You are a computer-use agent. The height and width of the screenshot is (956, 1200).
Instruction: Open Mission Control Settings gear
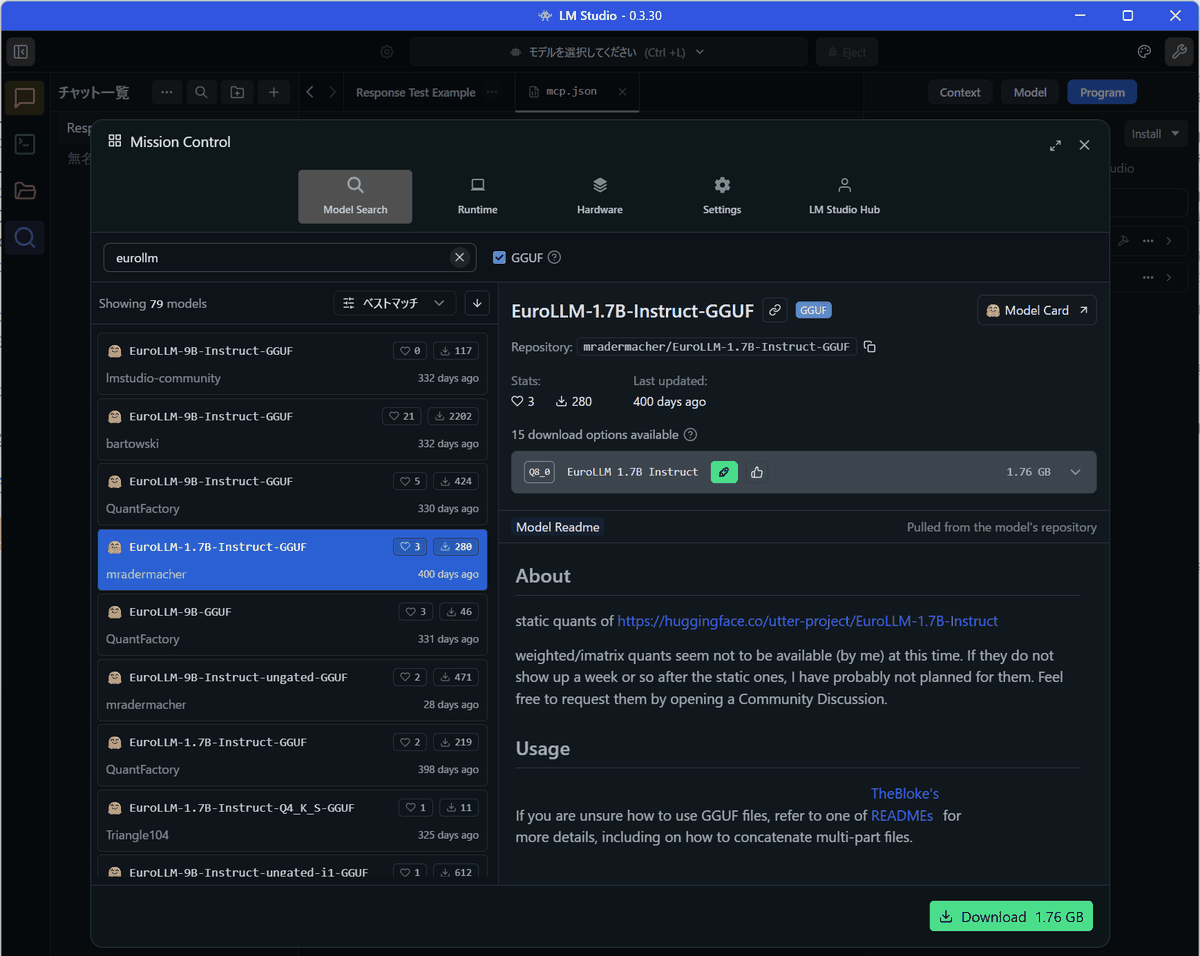click(x=722, y=186)
